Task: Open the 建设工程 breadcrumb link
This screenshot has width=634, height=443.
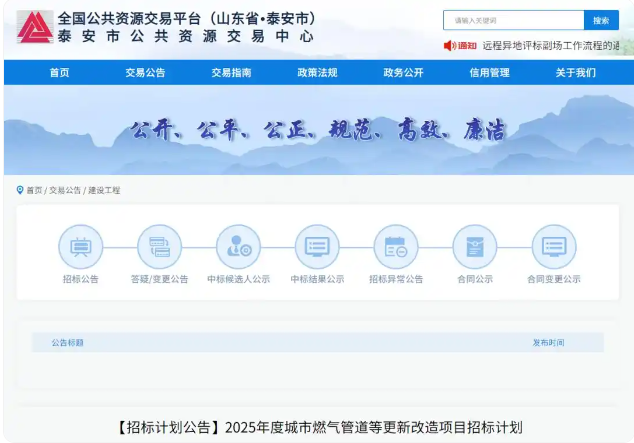Action: [x=104, y=190]
